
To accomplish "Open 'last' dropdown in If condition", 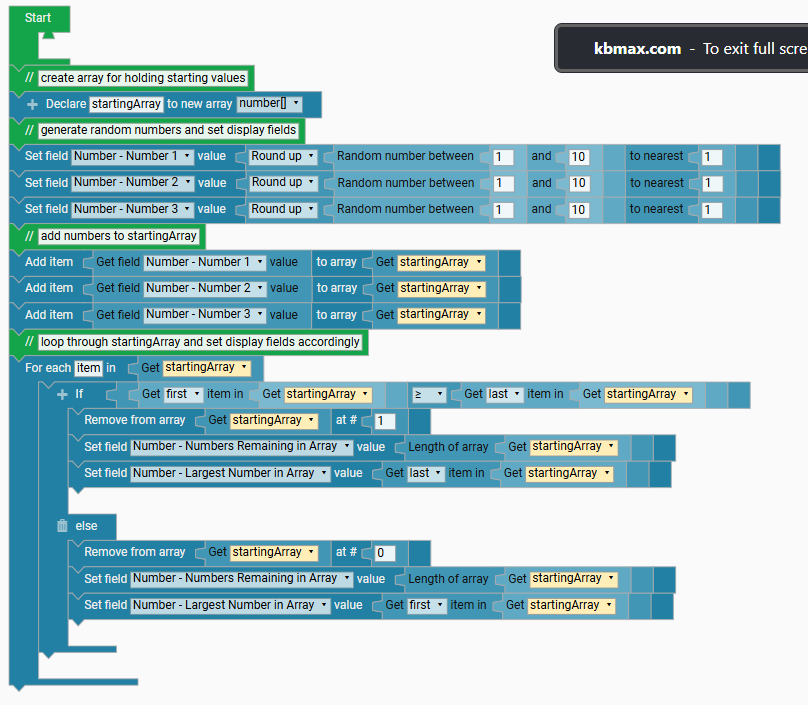I will [x=505, y=394].
